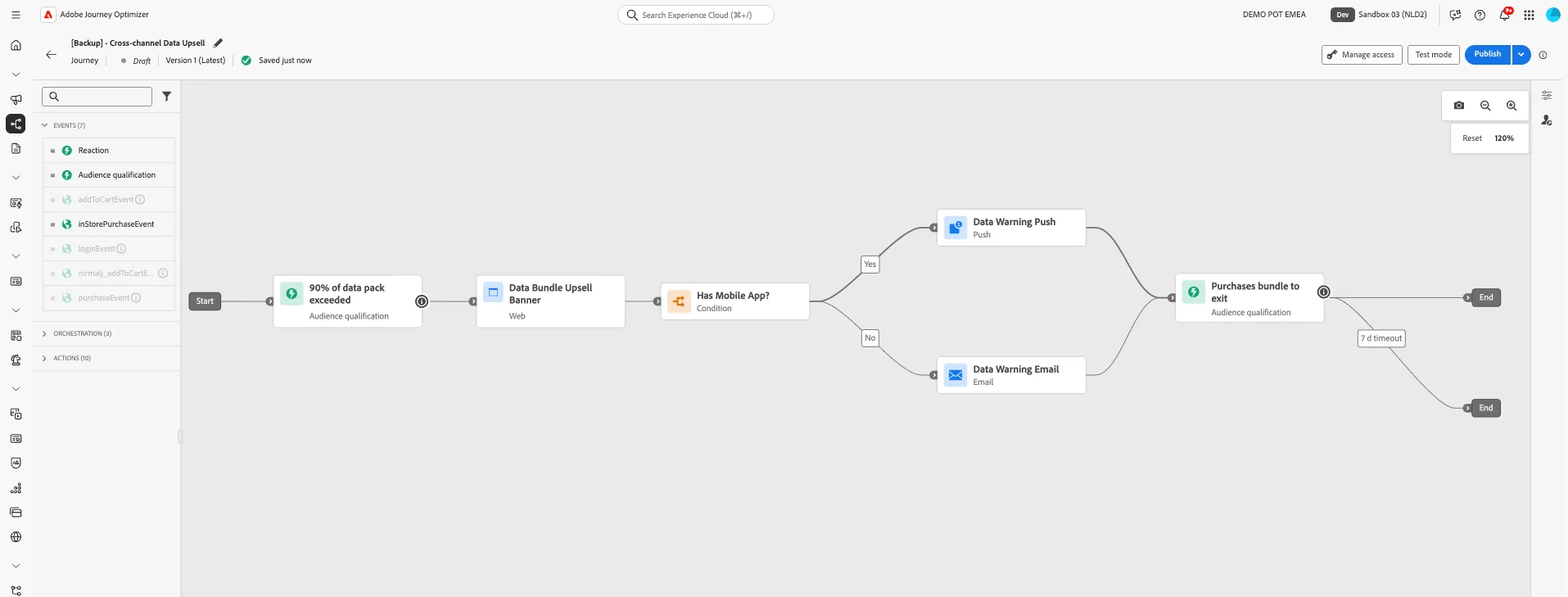This screenshot has height=597, width=1568.
Task: Click the back arrow to leave journey
Action: 51,55
